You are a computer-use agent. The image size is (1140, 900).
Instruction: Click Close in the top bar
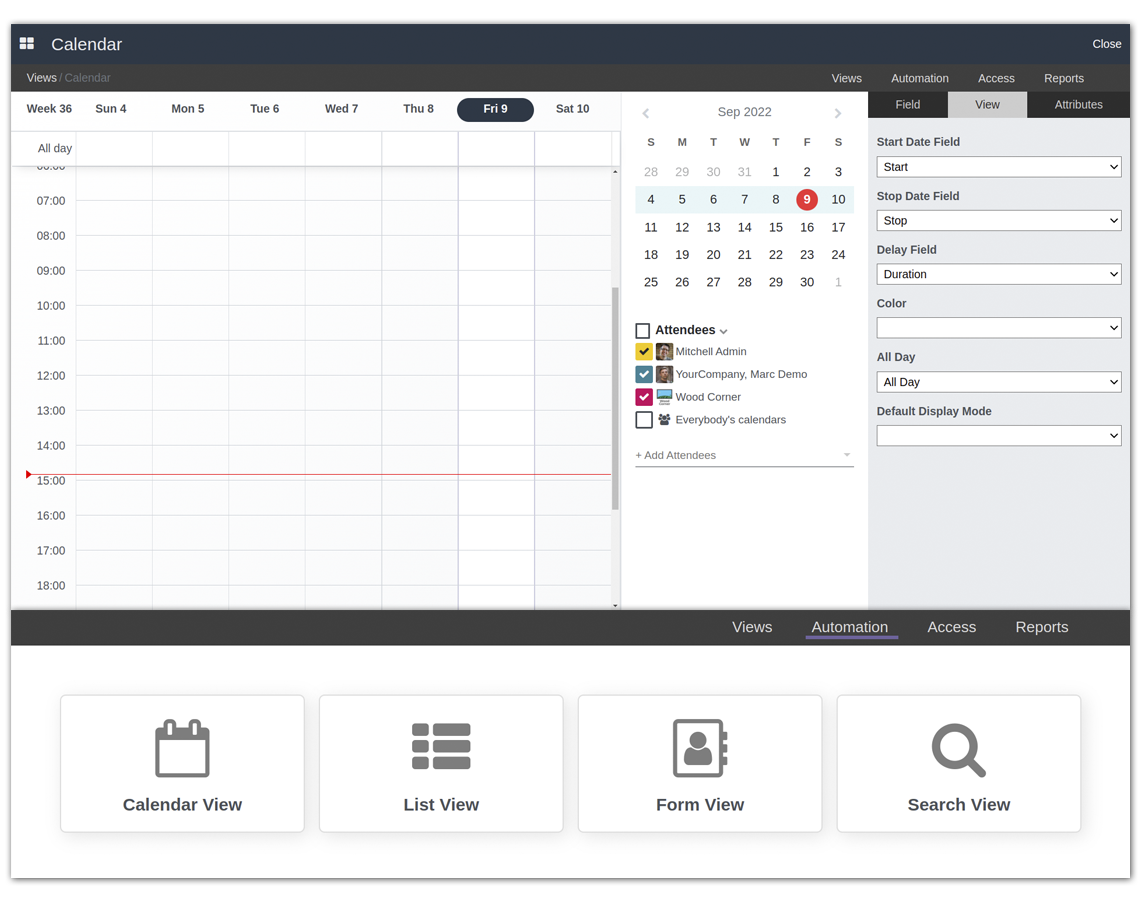[1106, 44]
